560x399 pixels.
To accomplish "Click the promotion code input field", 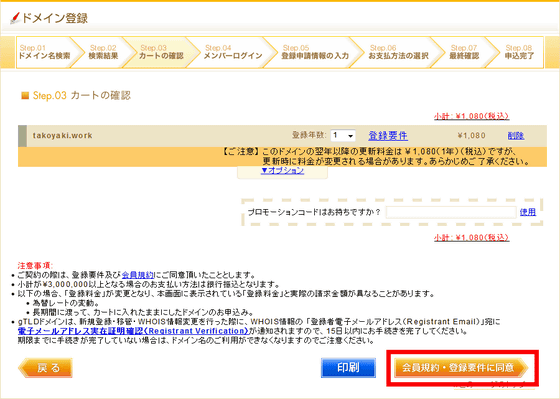I will pyautogui.click(x=451, y=212).
